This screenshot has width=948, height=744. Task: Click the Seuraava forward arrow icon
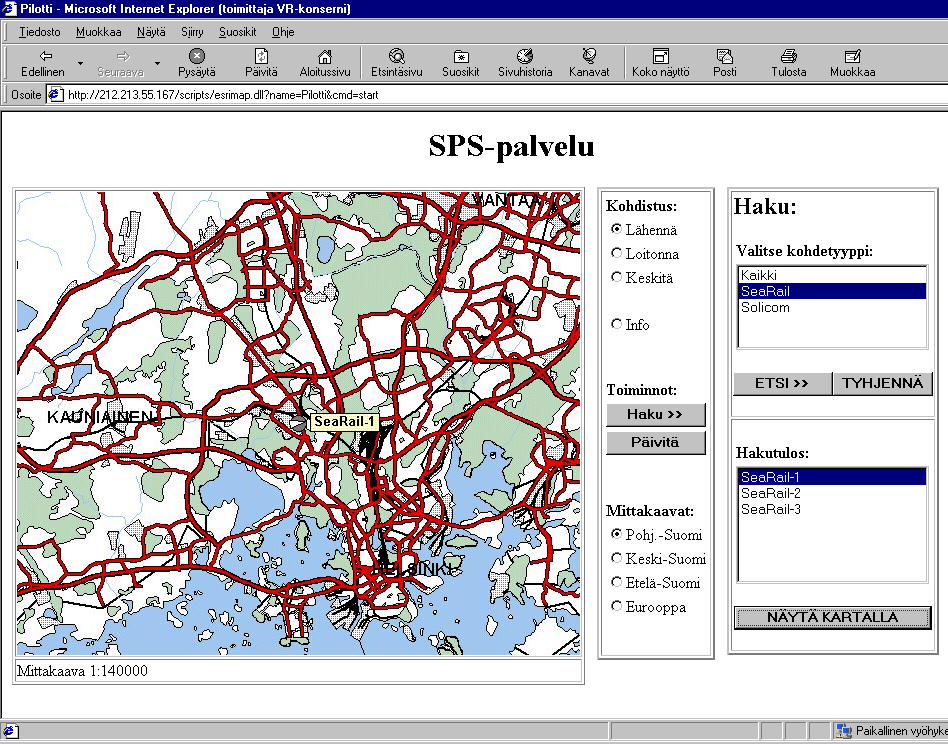tap(123, 56)
